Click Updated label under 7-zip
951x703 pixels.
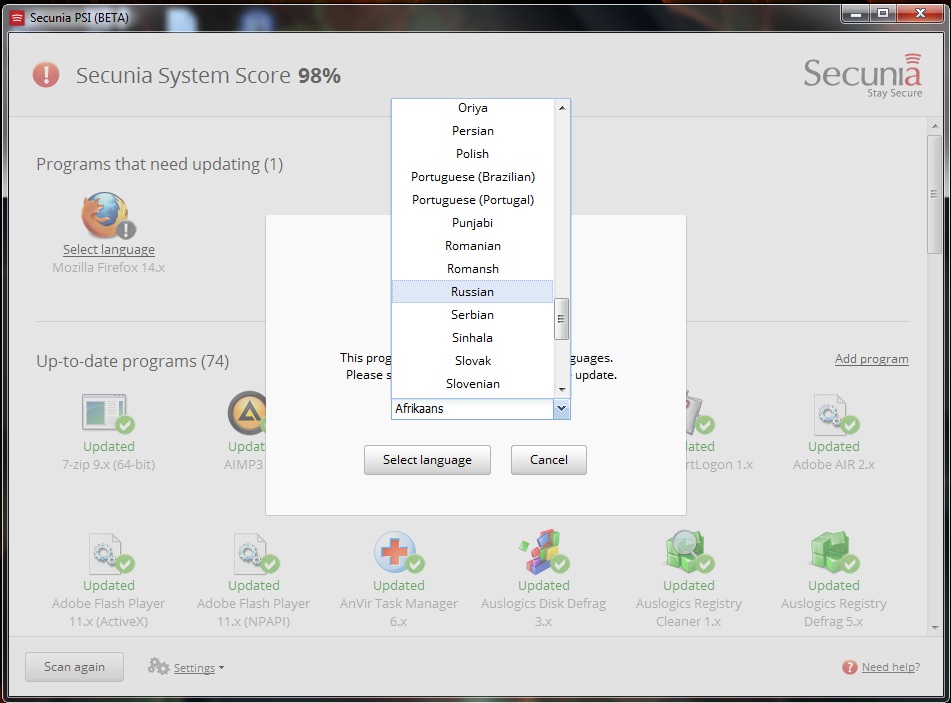[x=109, y=447]
